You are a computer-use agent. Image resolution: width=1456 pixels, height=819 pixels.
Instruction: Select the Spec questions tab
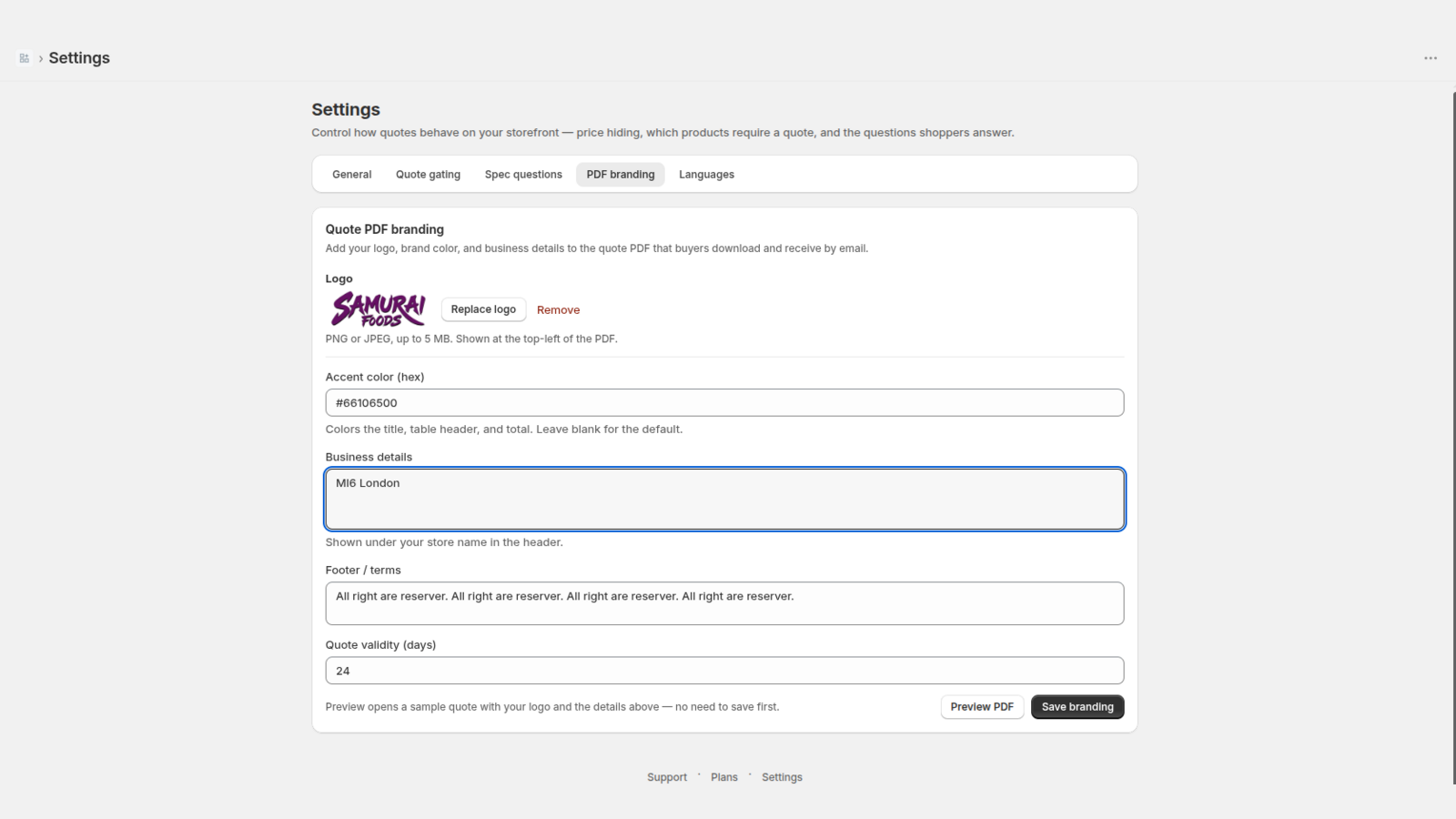point(523,175)
